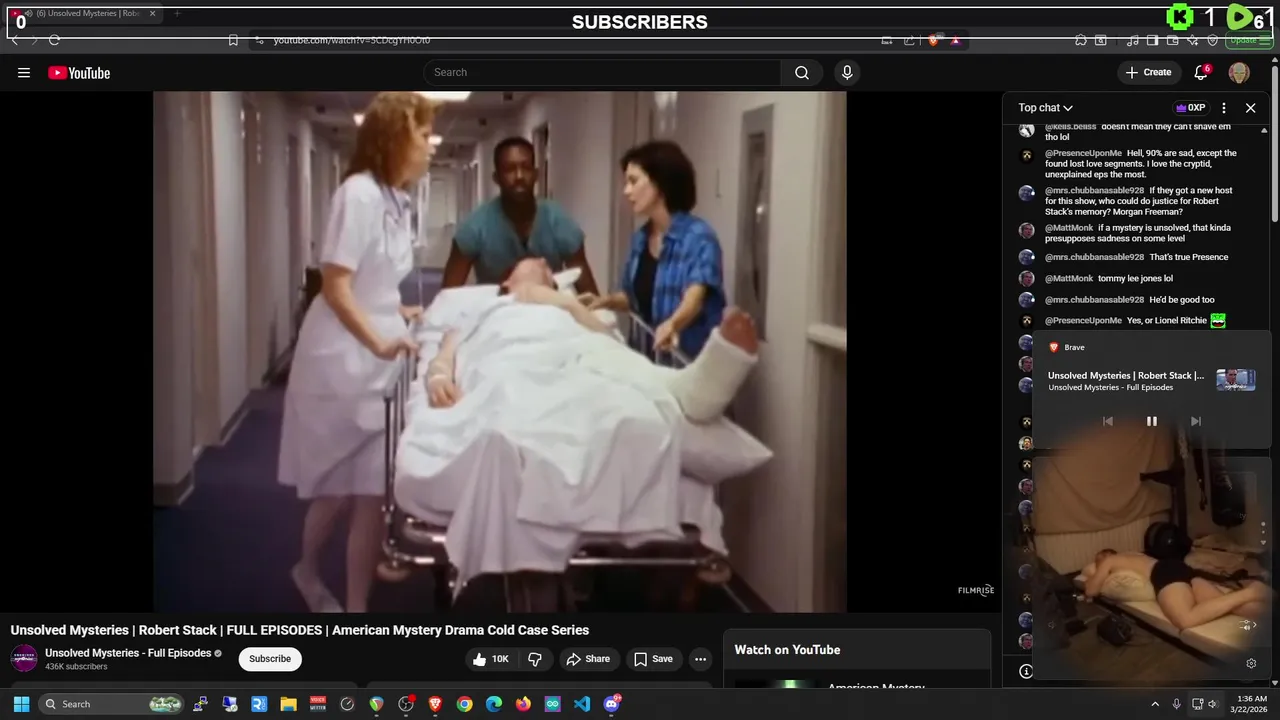Open the share icon in the address bar
Viewport: 1280px width, 720px height.
coord(909,40)
